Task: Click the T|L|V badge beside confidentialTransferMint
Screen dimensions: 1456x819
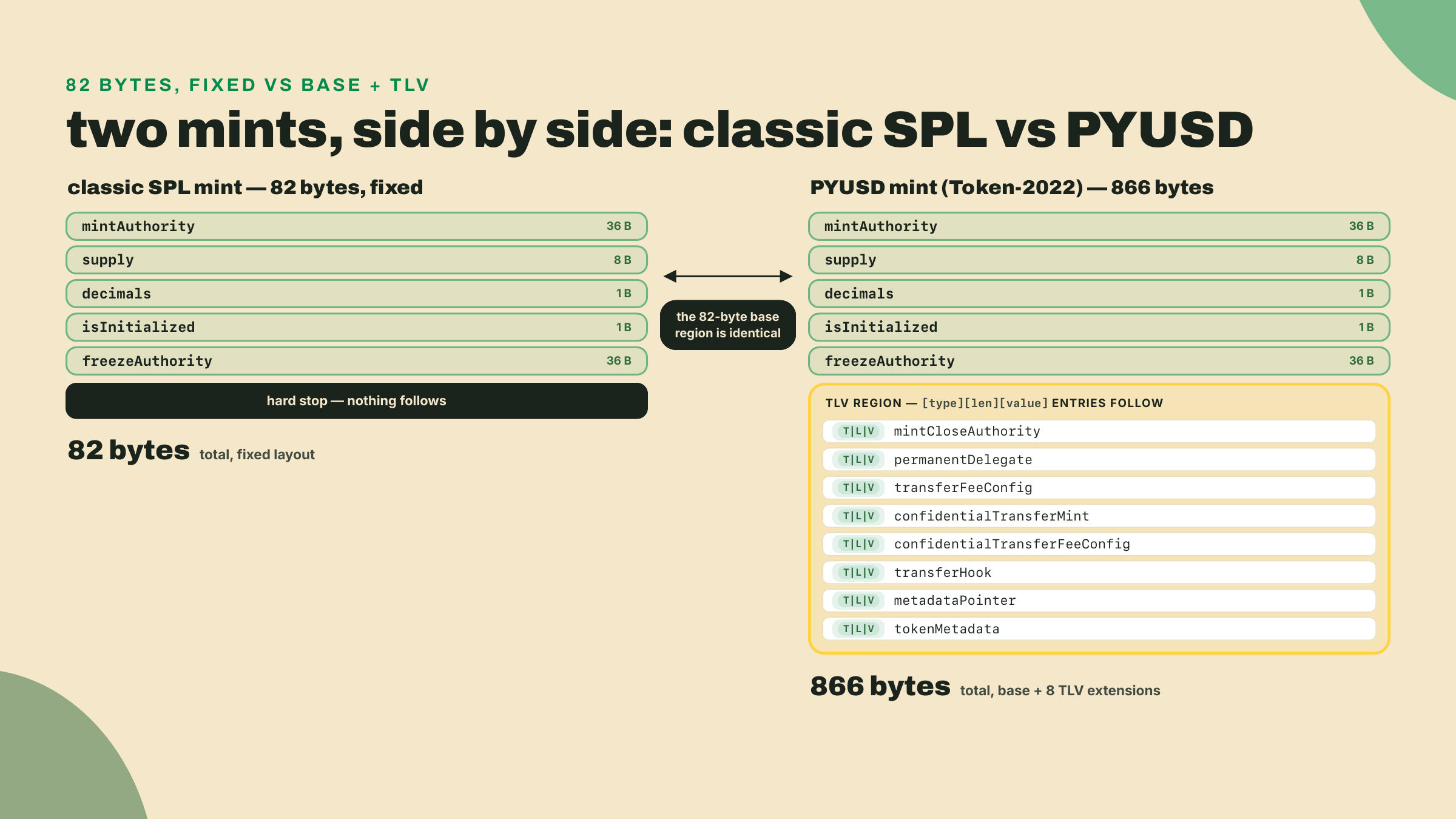Action: pos(858,516)
